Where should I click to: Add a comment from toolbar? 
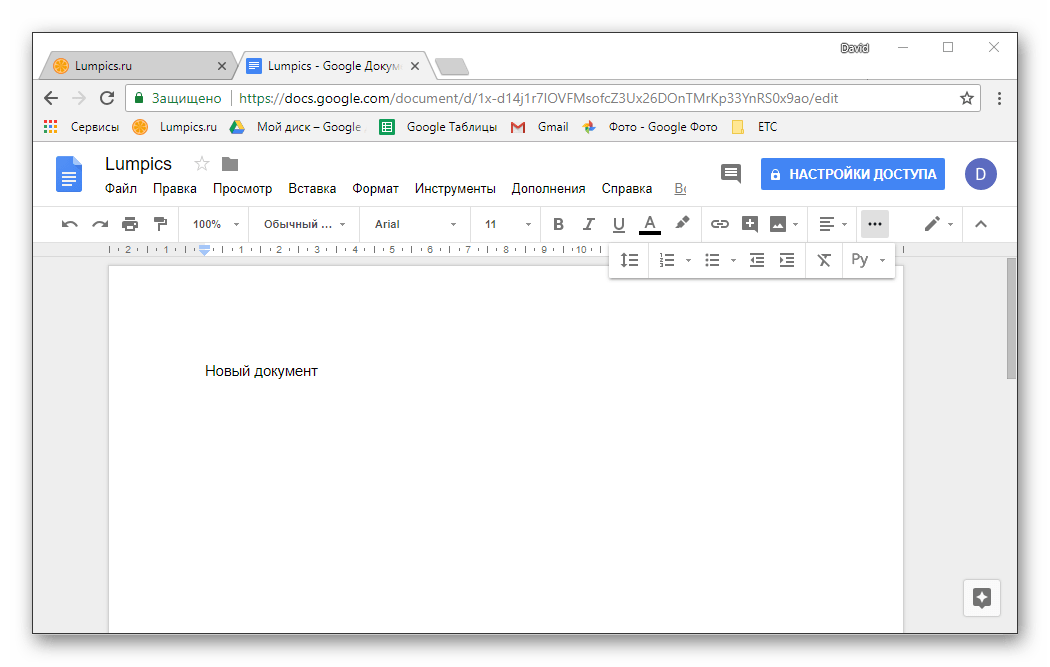[750, 224]
